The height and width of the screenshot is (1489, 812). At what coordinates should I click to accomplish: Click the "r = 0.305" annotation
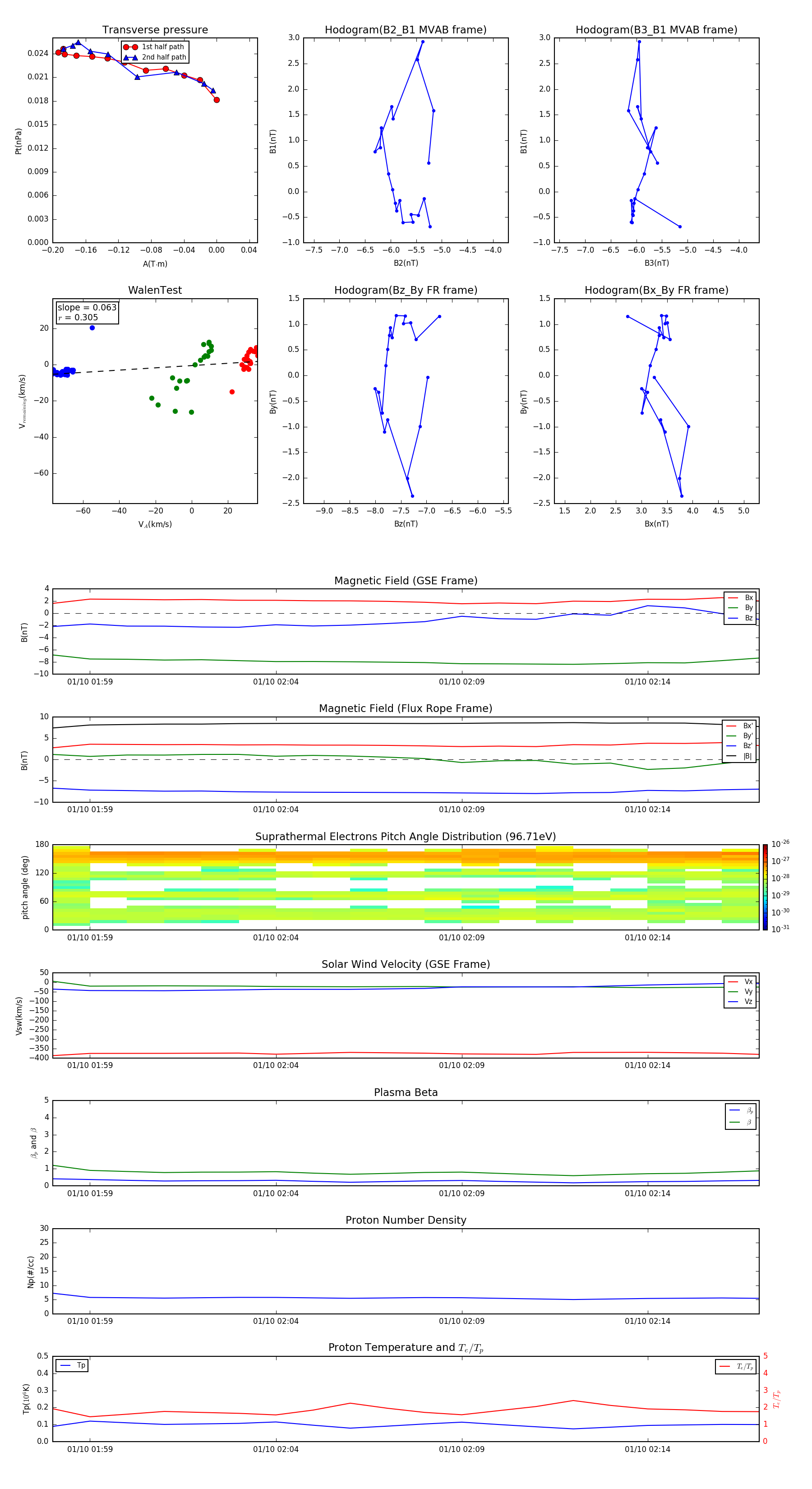click(78, 317)
